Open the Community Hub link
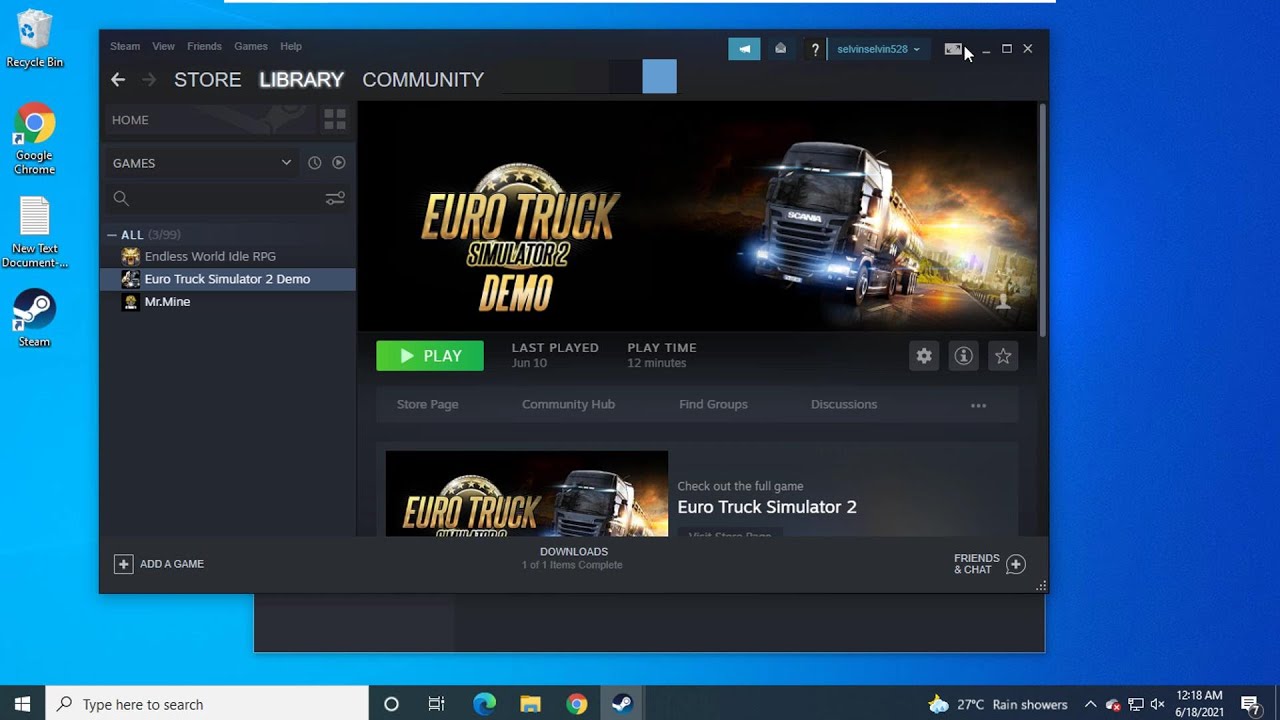The width and height of the screenshot is (1280, 720). (568, 405)
